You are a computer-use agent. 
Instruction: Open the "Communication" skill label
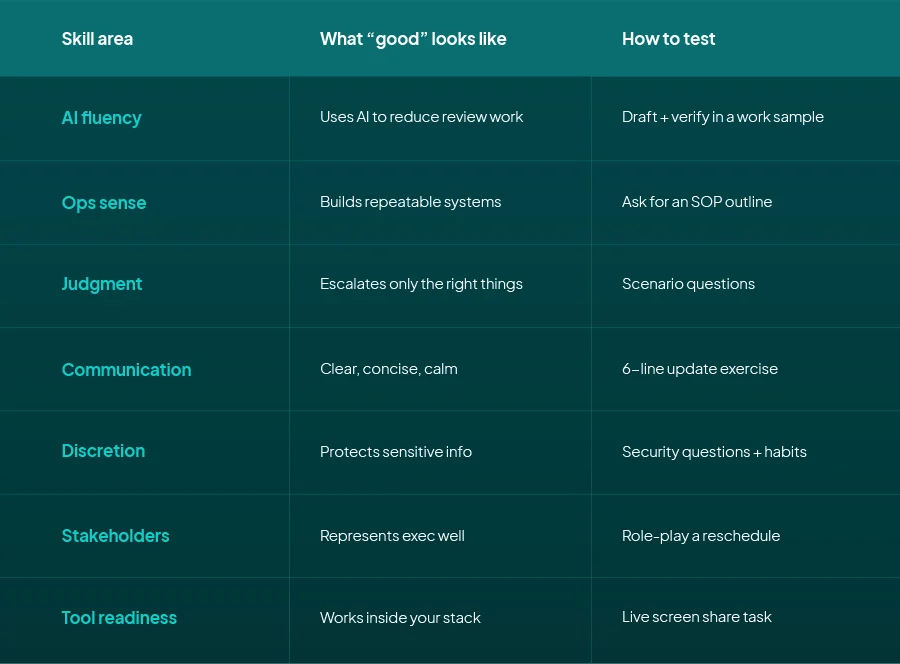126,370
